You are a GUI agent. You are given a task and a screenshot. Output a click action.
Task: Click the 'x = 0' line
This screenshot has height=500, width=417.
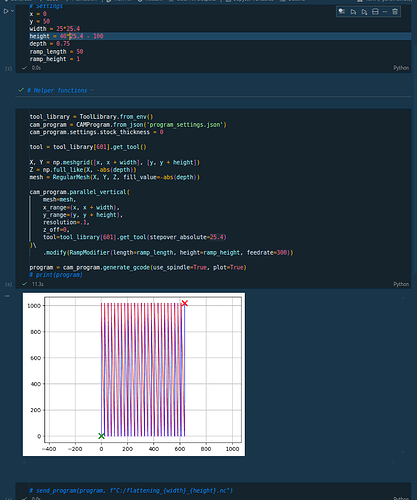click(x=38, y=14)
